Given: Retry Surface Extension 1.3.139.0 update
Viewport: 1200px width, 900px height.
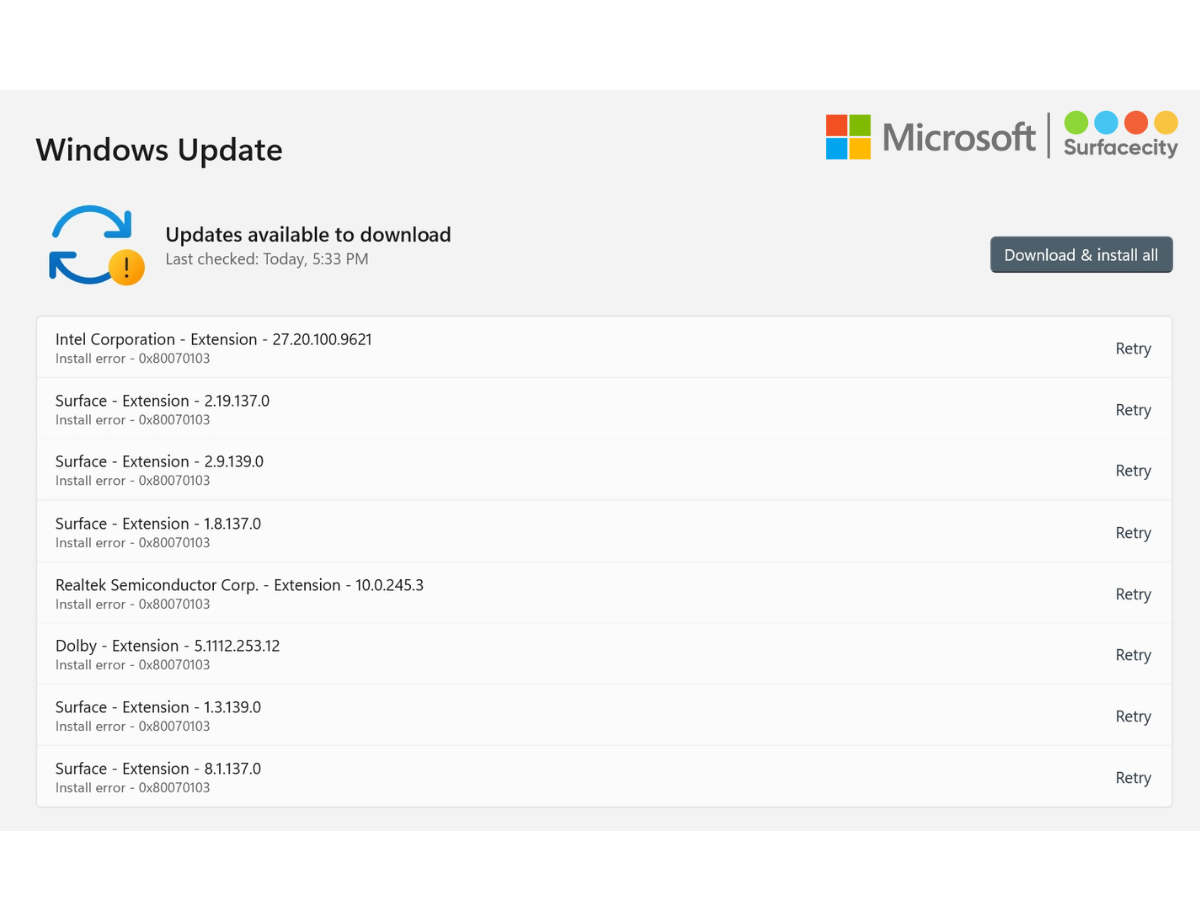Looking at the screenshot, I should point(1133,716).
